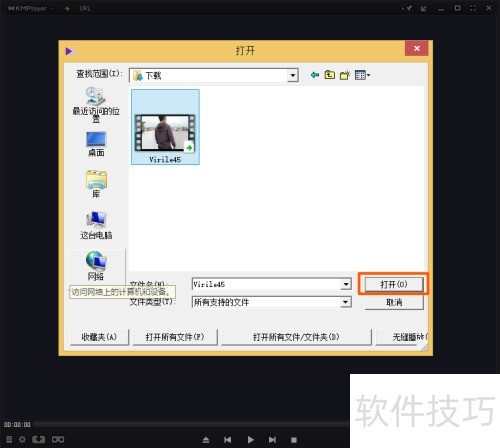Click the file name input field
Viewport: 500px width, 448px height.
click(x=267, y=284)
